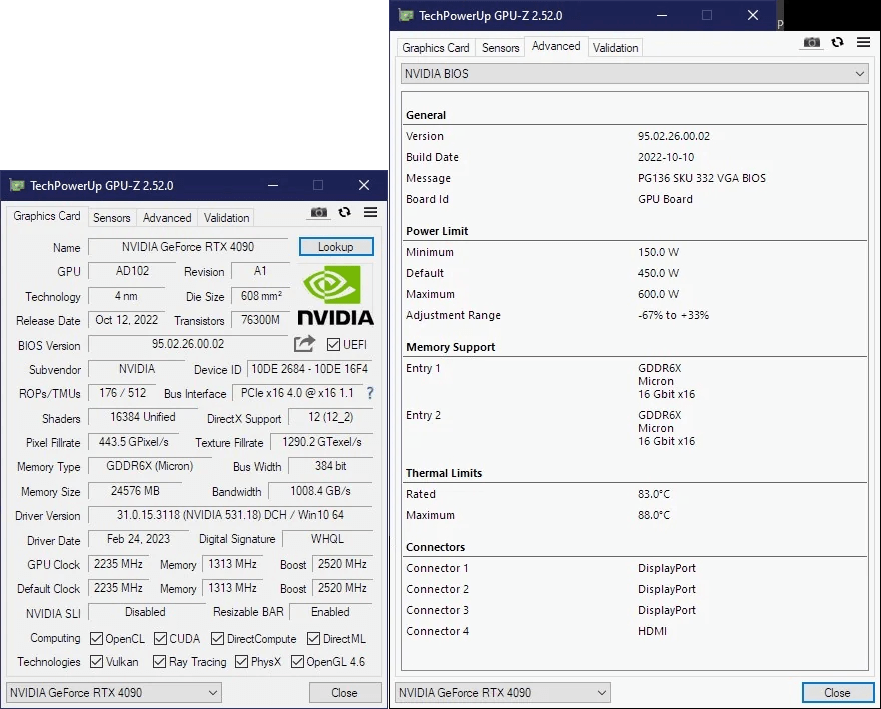Click Resizable BAR field showing Enabled
Viewport: 881px width, 709px height.
click(x=331, y=612)
